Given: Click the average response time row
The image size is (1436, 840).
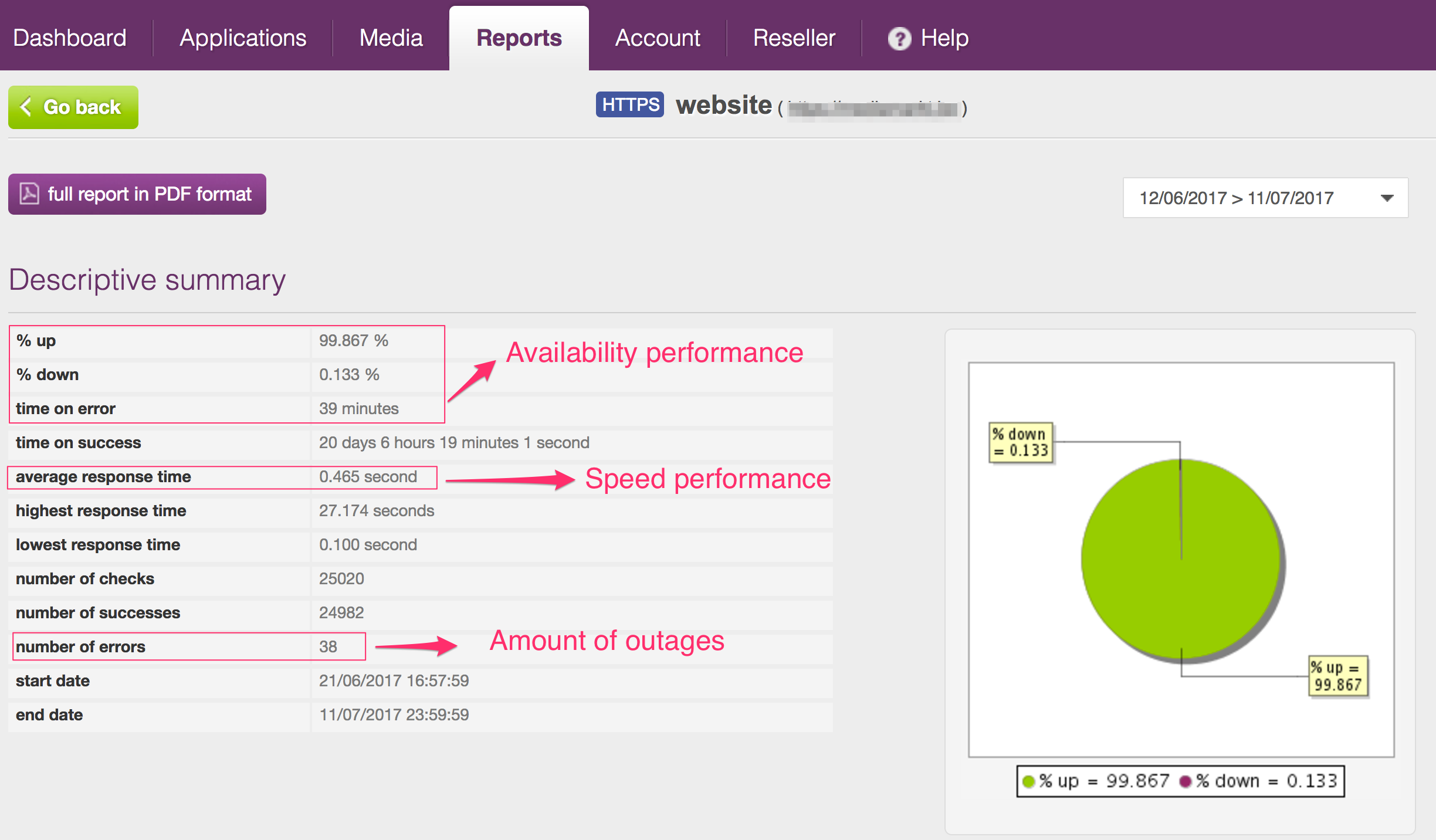Looking at the screenshot, I should point(222,477).
